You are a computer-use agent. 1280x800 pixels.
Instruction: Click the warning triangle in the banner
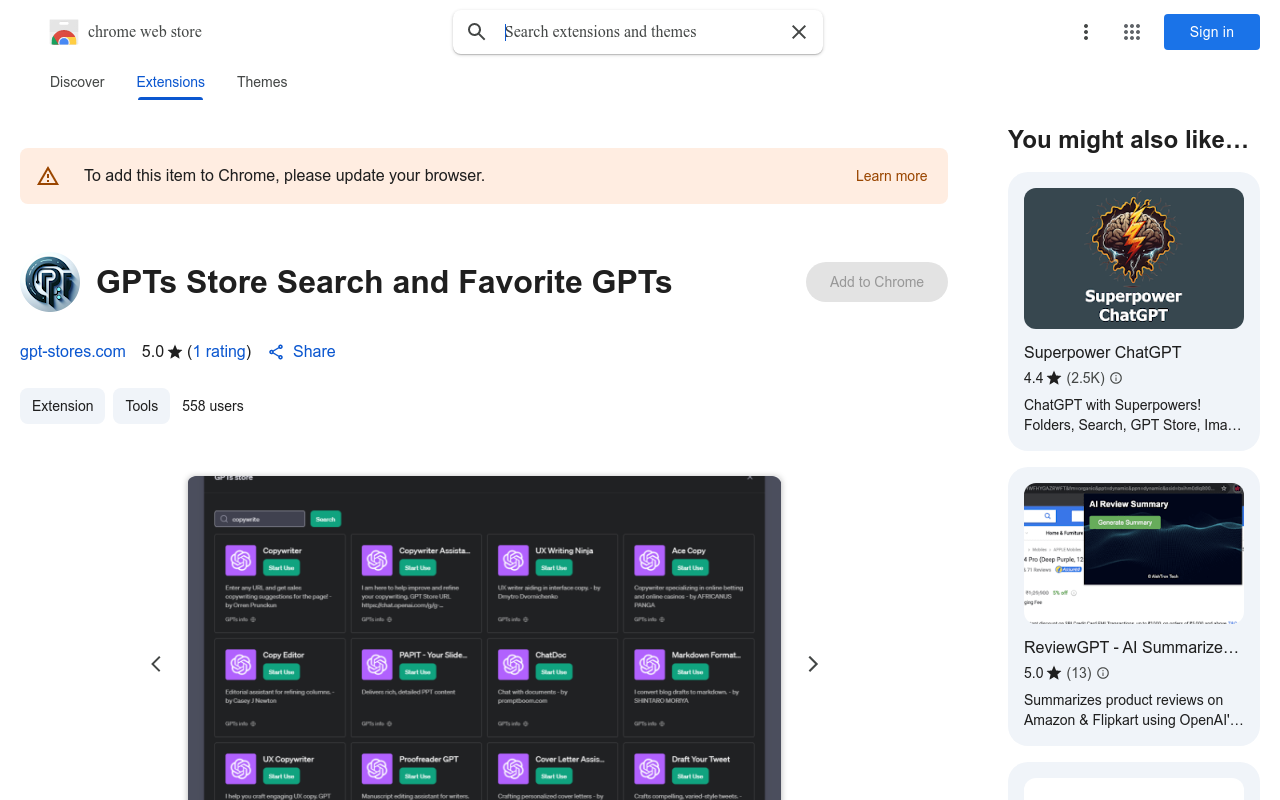[48, 175]
